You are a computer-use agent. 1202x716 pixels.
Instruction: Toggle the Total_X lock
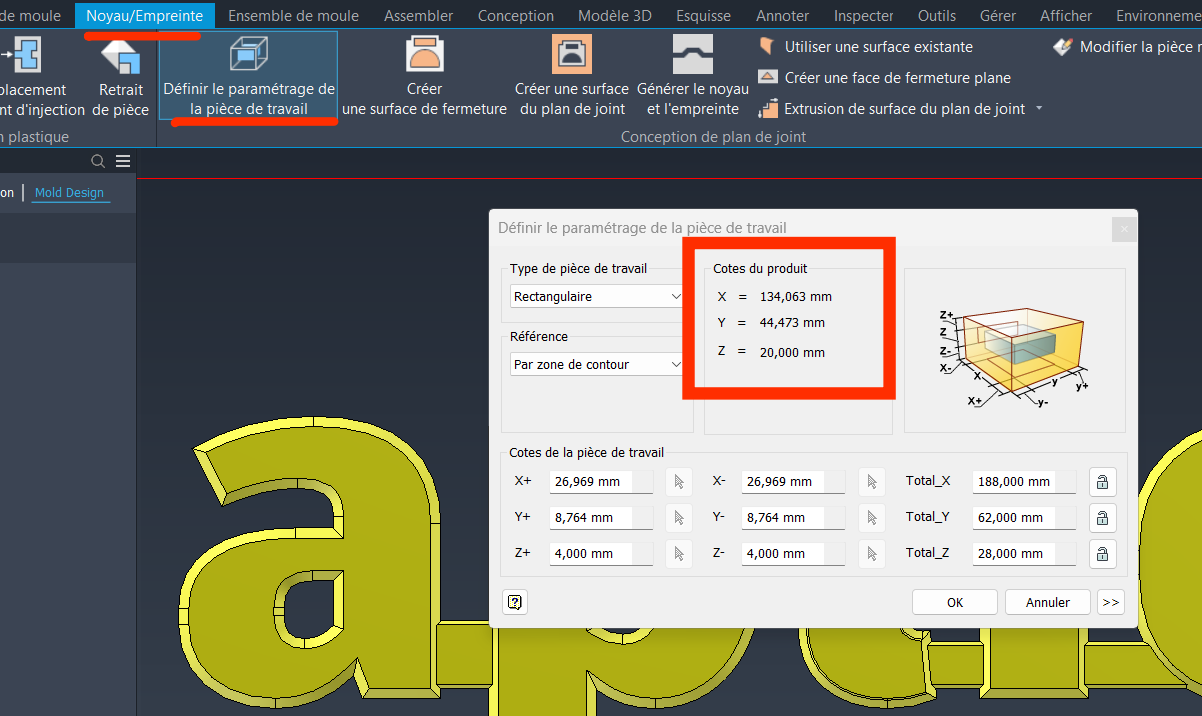(x=1101, y=482)
